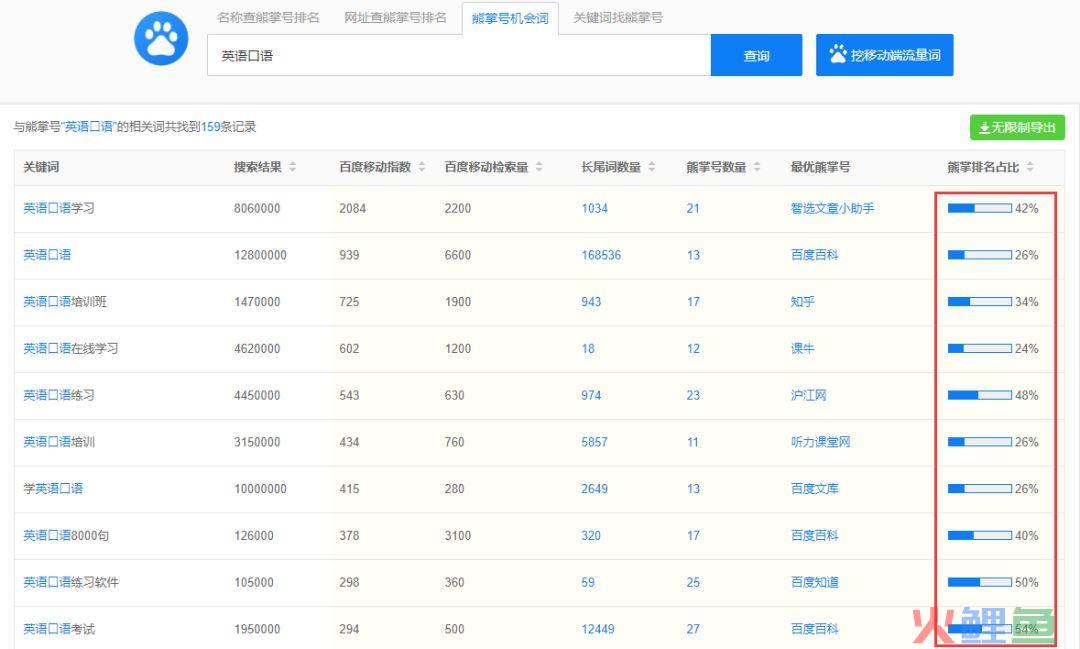The image size is (1080, 649).
Task: Open keyword link 英语口语在线学习
Action: tap(71, 349)
